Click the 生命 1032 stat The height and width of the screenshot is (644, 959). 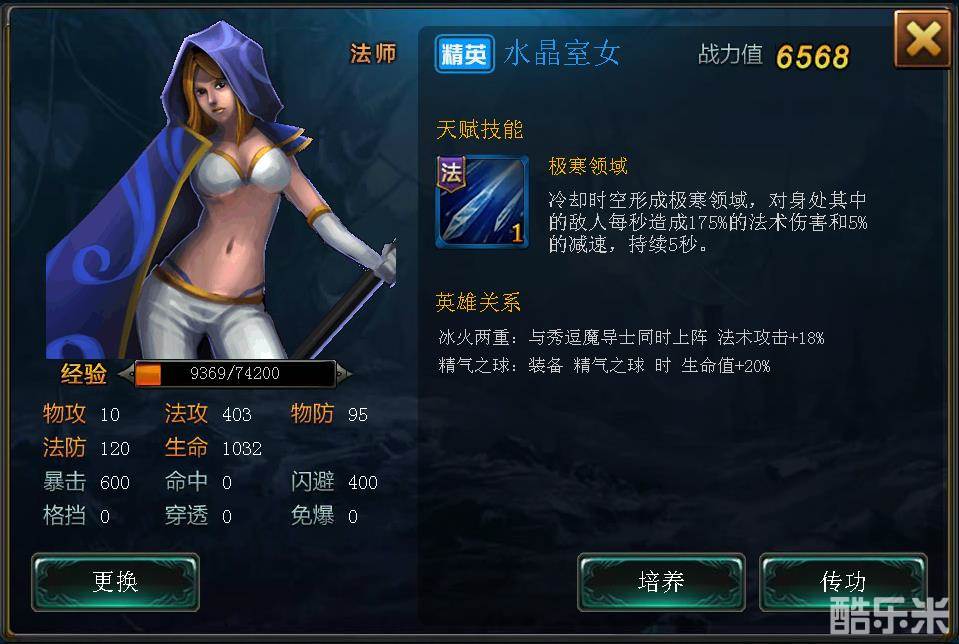pos(213,448)
